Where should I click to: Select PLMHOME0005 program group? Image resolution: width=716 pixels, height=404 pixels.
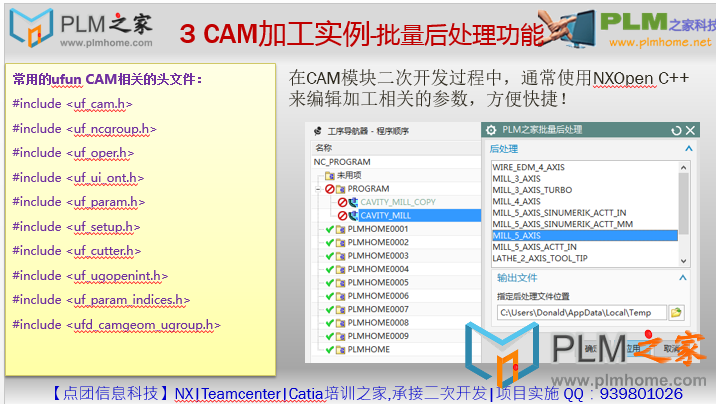(x=378, y=282)
